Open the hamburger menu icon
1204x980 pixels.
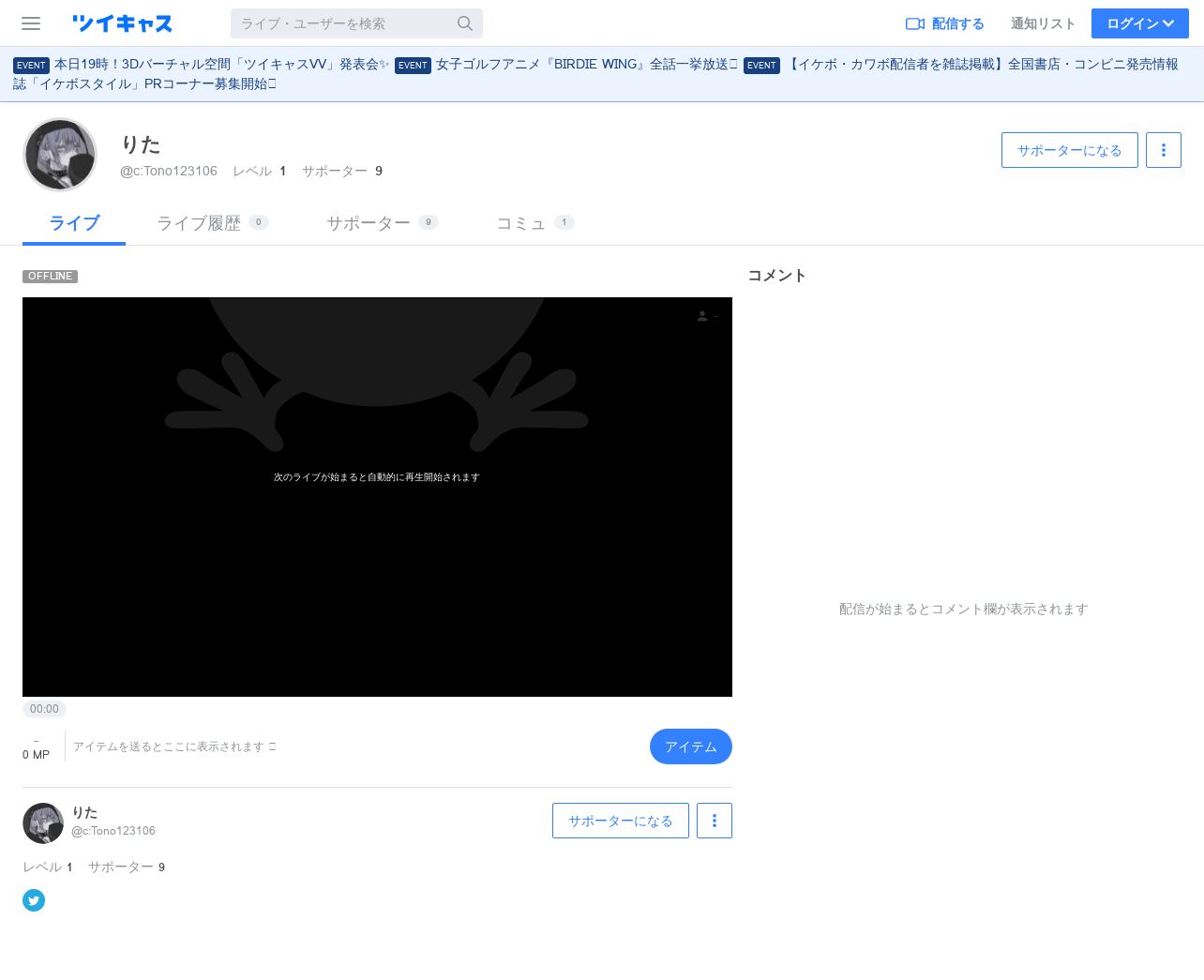pos(31,23)
